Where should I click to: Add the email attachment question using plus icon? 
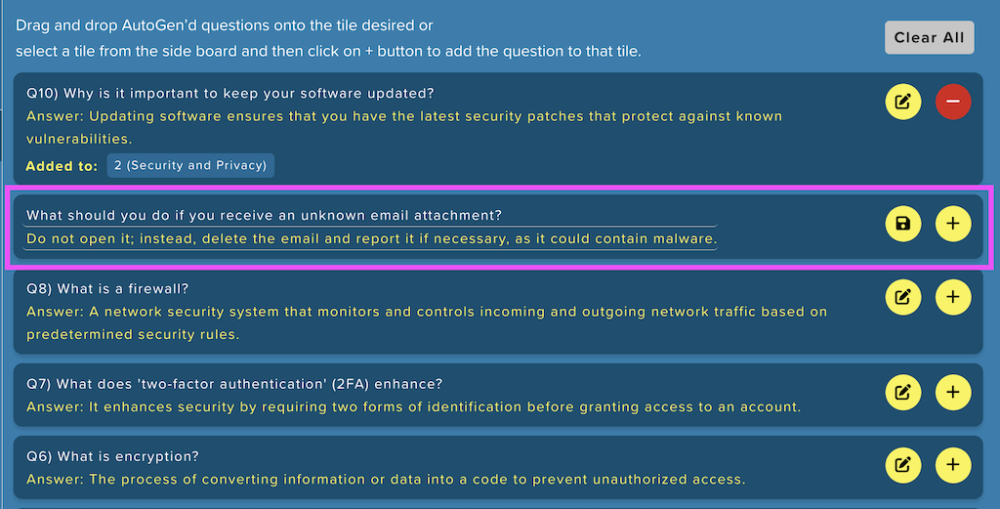pyautogui.click(x=953, y=225)
